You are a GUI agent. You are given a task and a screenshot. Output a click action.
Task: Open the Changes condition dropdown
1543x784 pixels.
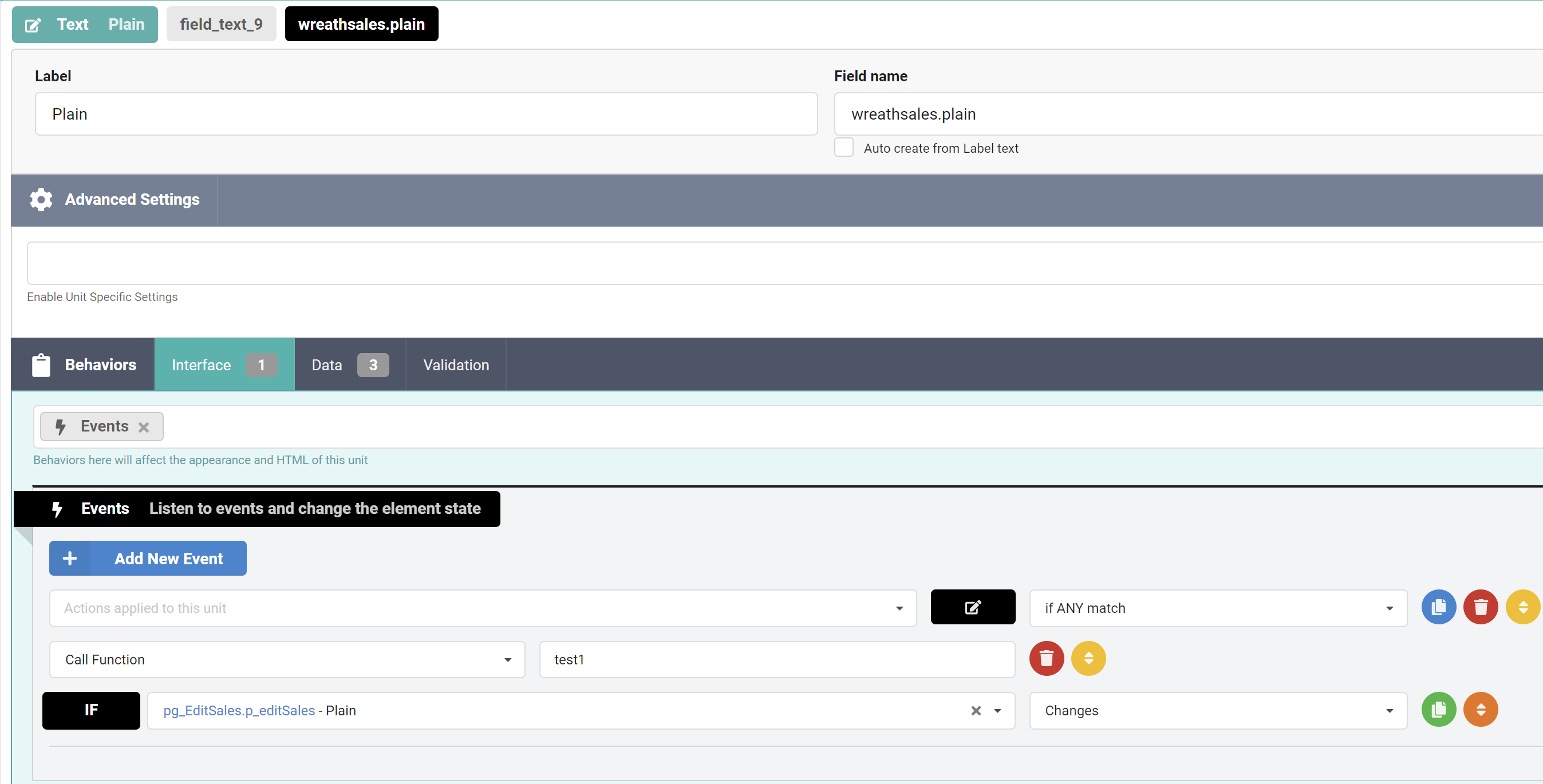point(1217,710)
